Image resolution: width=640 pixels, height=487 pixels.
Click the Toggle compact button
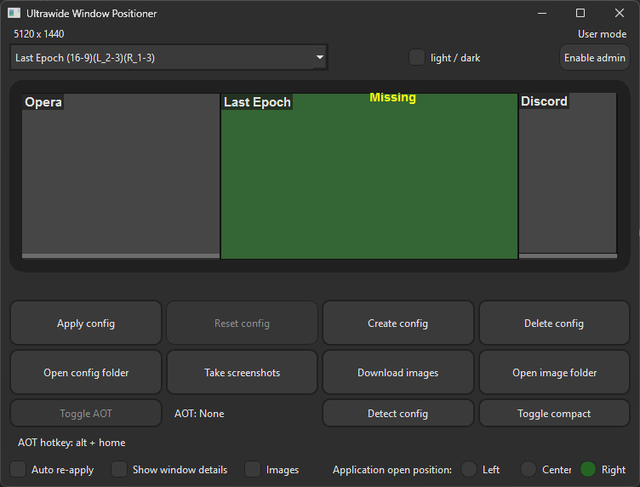pos(554,413)
